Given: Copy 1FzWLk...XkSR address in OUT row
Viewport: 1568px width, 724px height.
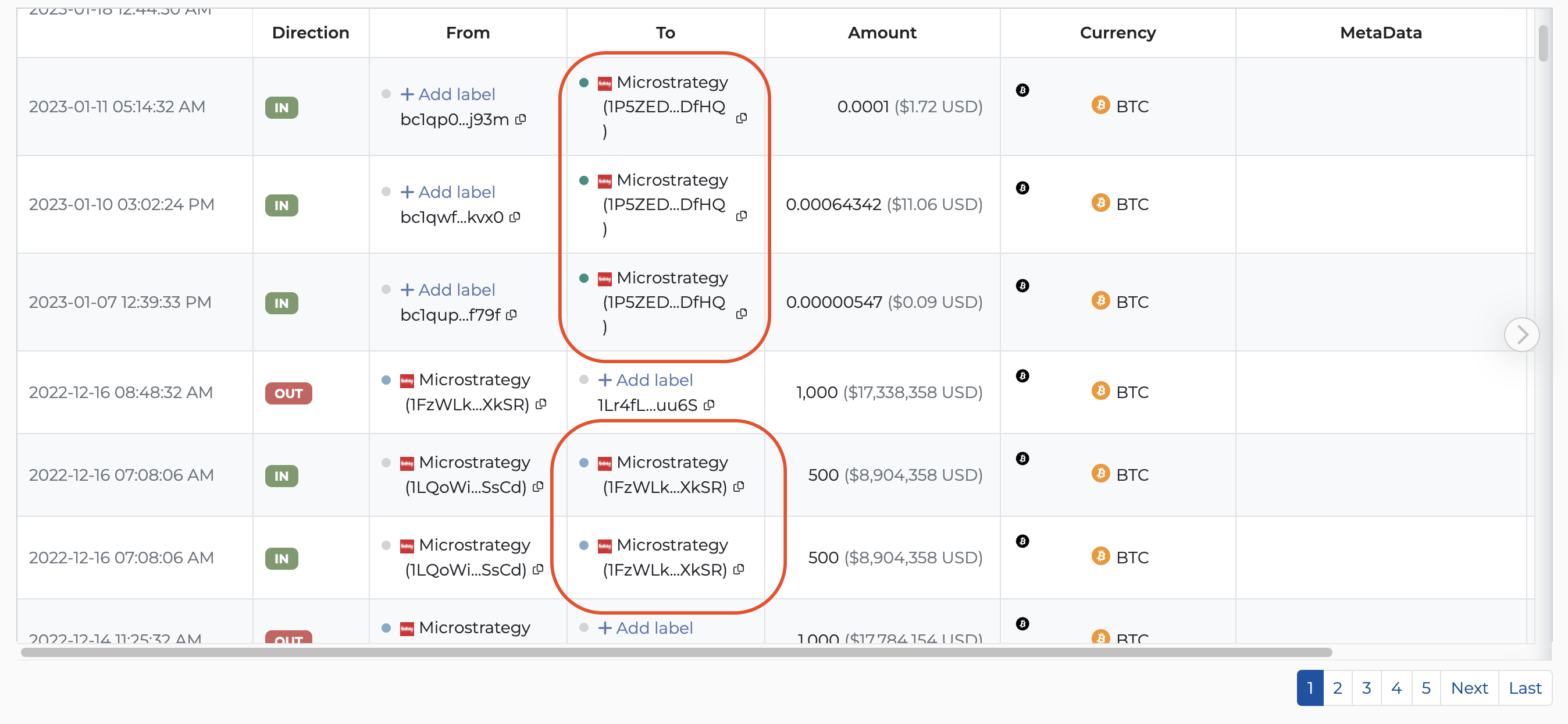Looking at the screenshot, I should pyautogui.click(x=540, y=404).
